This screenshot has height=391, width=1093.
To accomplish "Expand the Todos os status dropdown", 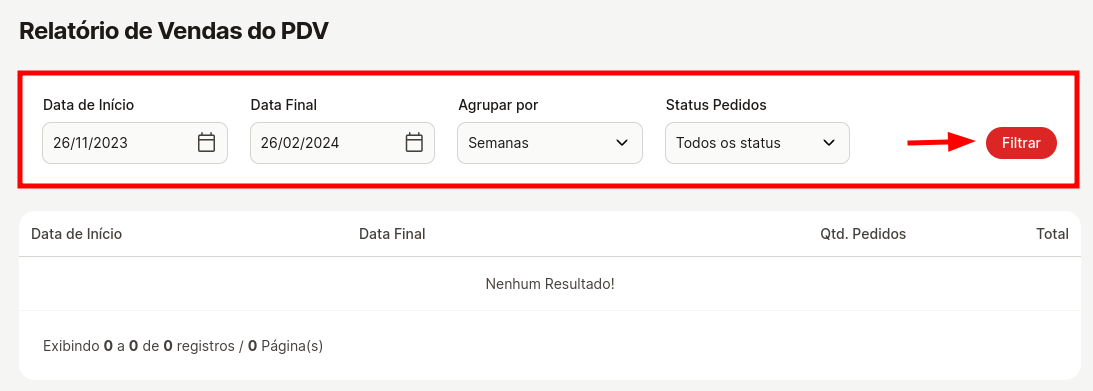I will pyautogui.click(x=757, y=143).
